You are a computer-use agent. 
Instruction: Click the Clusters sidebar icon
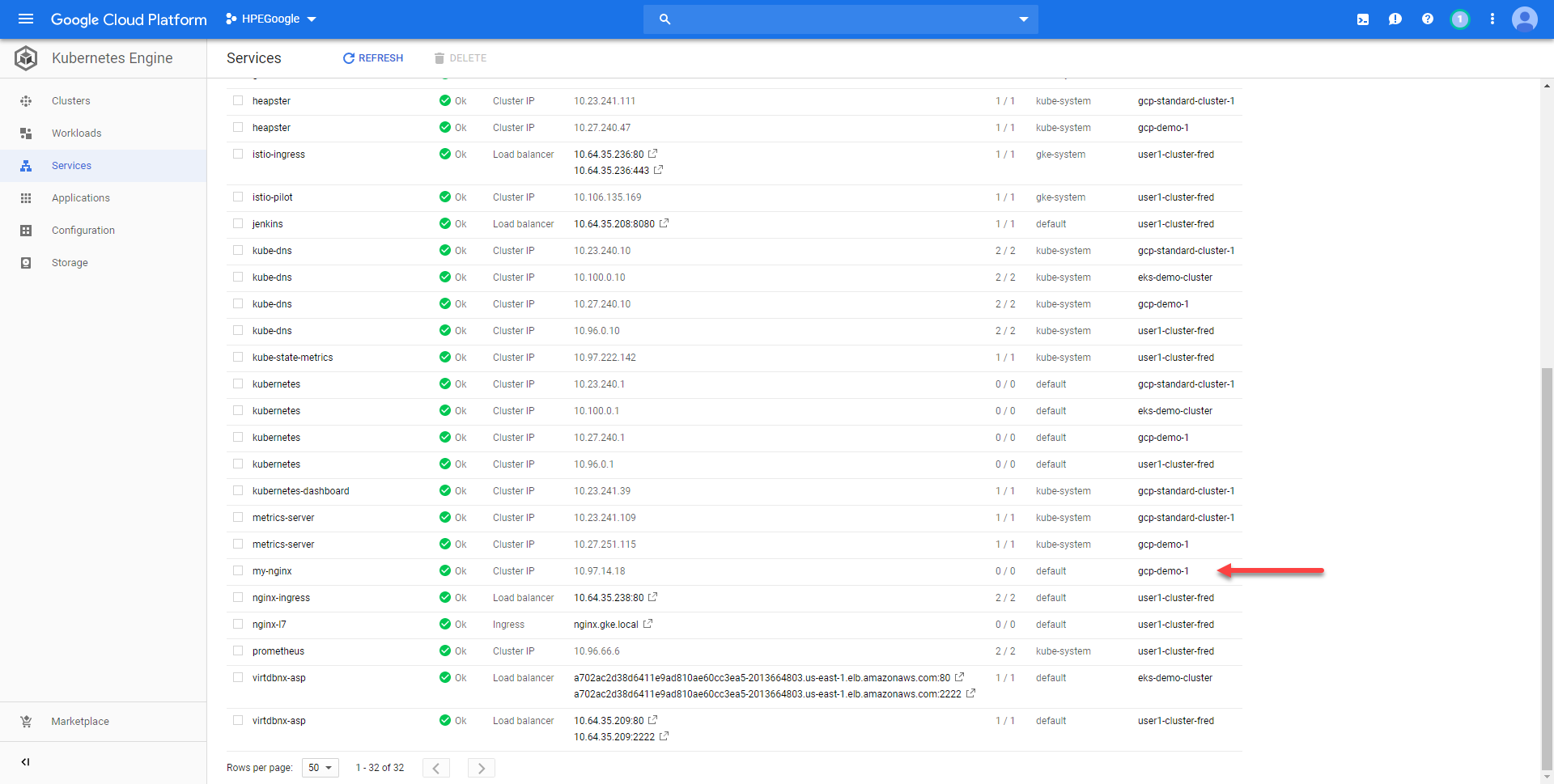26,101
